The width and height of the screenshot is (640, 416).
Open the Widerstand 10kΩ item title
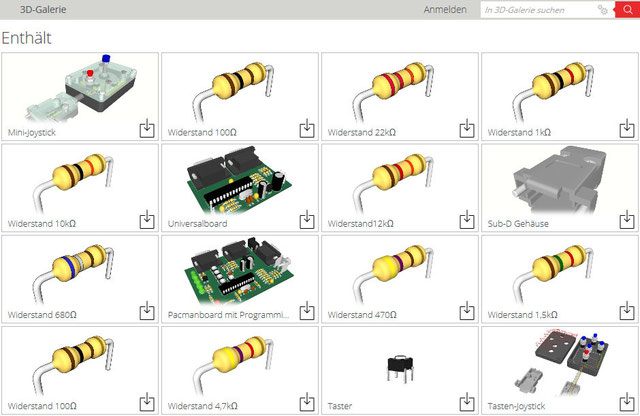point(42,224)
